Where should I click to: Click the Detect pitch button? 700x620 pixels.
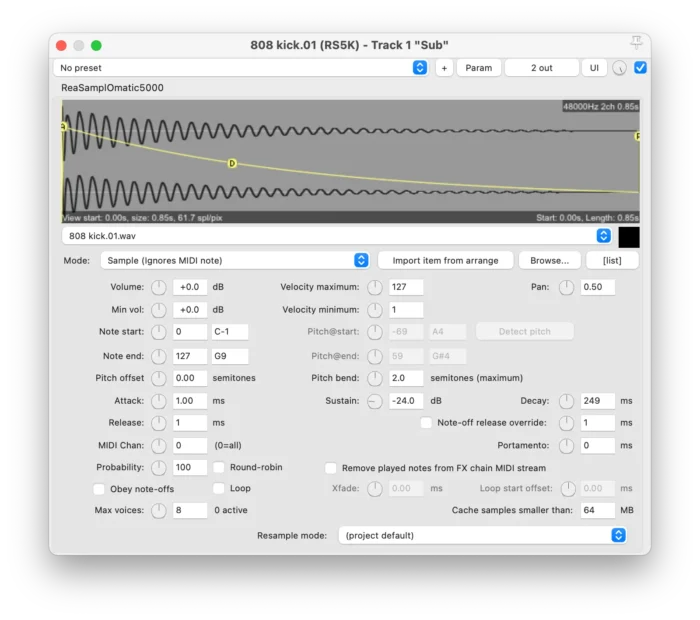pos(525,332)
